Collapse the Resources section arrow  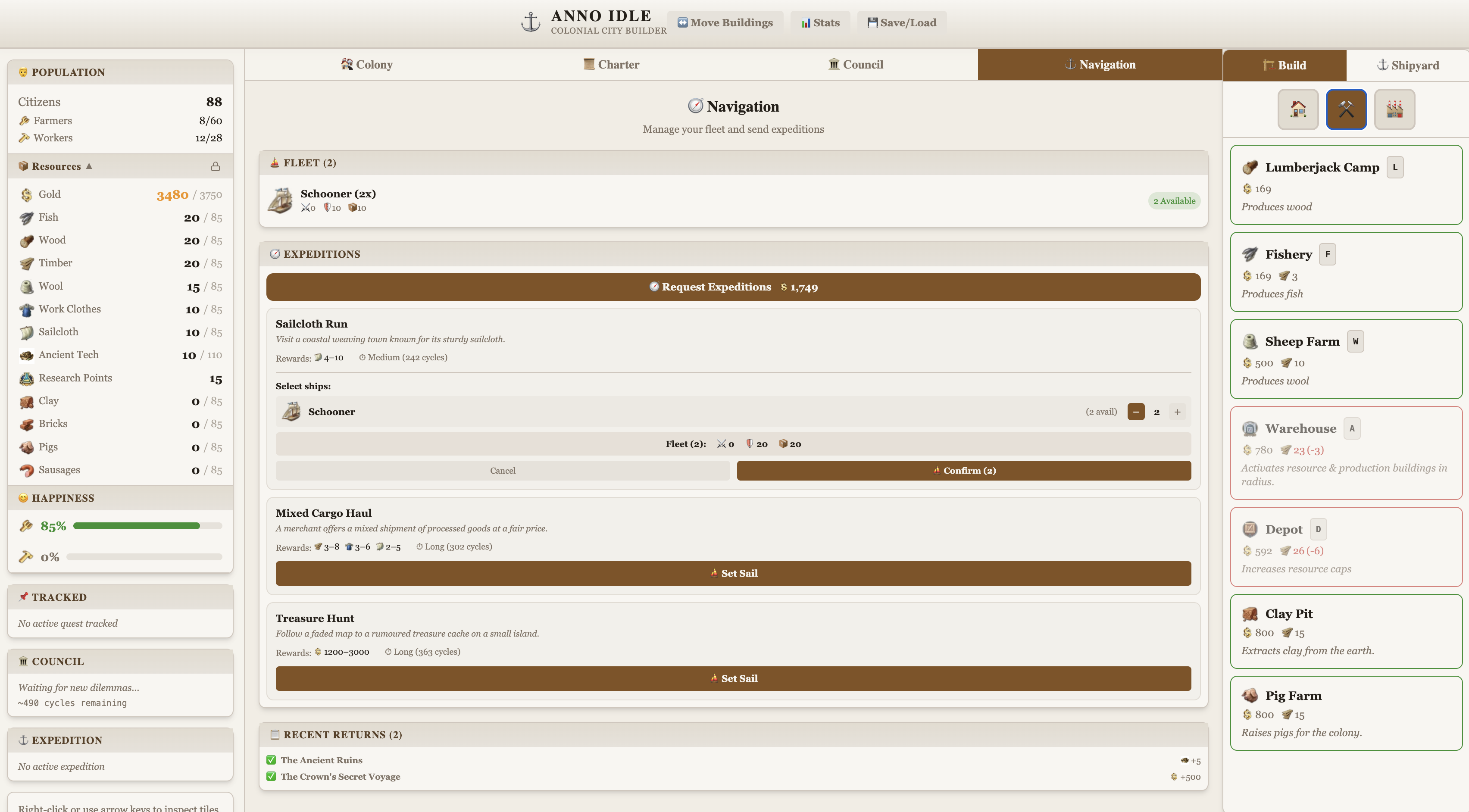(x=89, y=166)
